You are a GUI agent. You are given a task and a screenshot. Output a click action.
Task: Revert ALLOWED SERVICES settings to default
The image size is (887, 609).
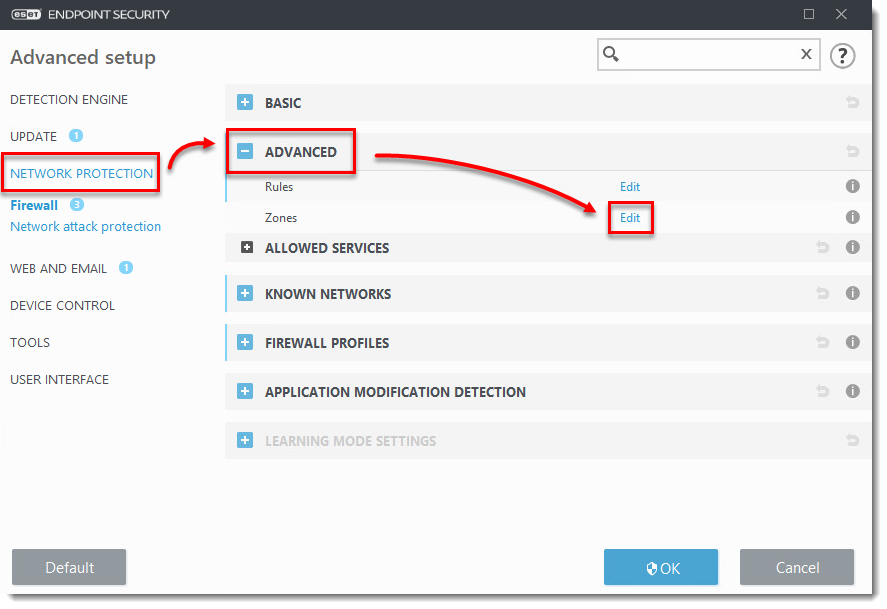(x=823, y=247)
